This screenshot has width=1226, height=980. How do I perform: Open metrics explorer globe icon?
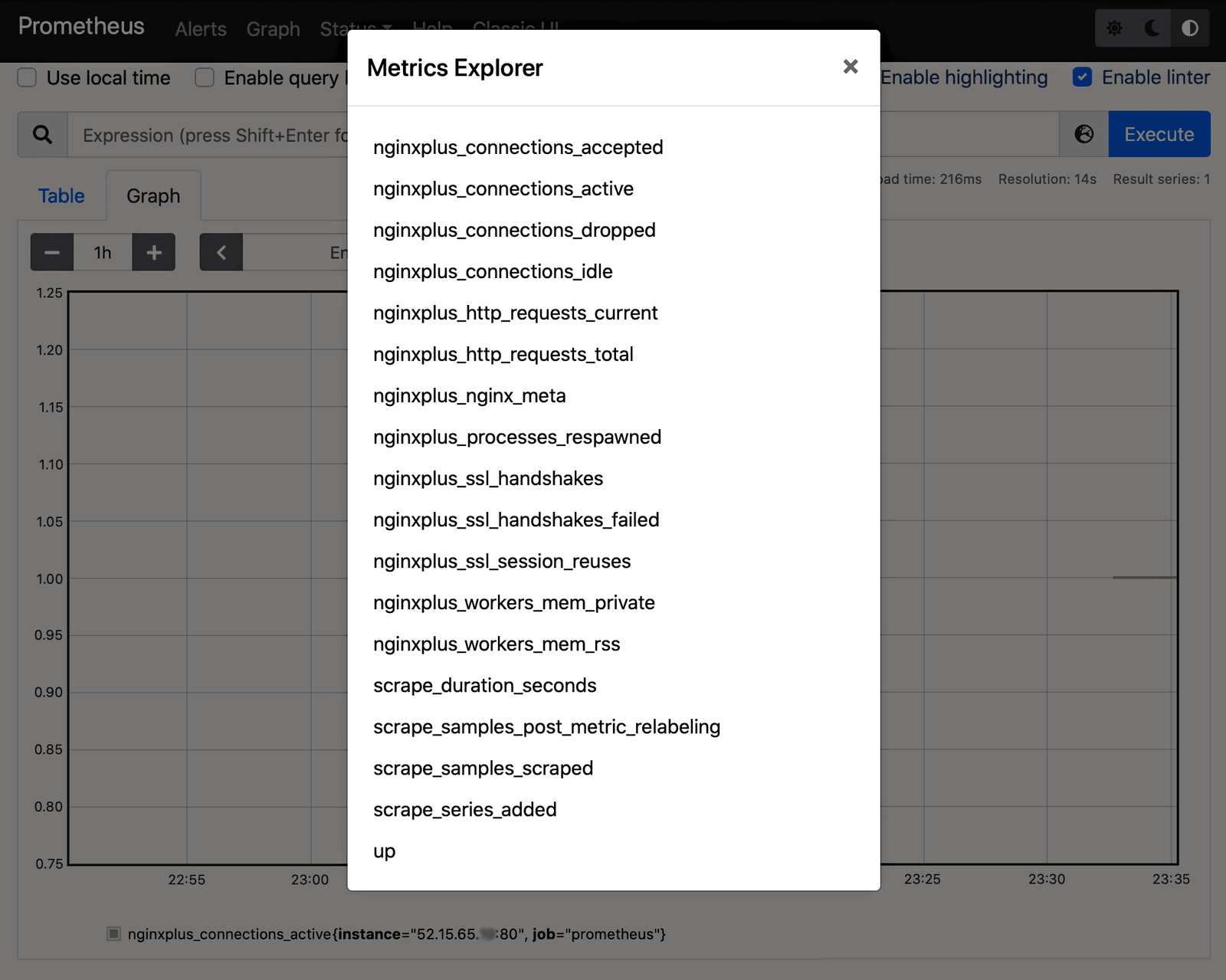point(1083,134)
